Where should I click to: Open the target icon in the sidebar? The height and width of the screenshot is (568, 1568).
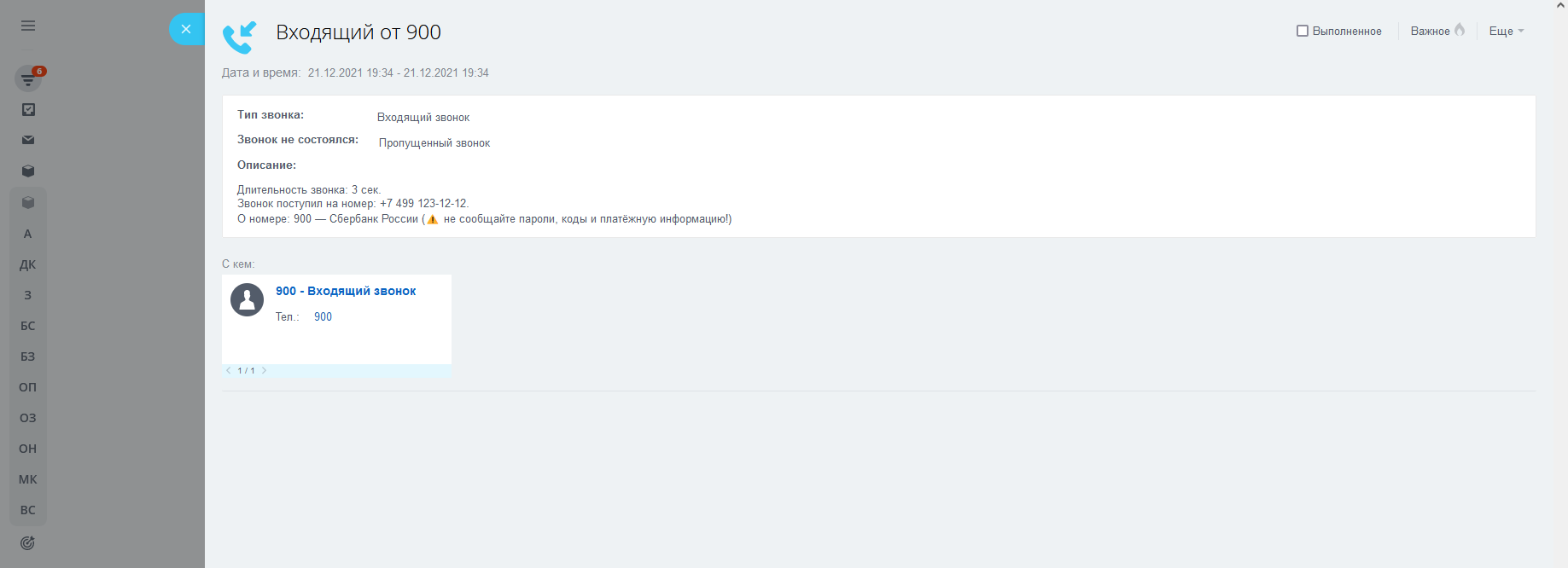pyautogui.click(x=28, y=542)
